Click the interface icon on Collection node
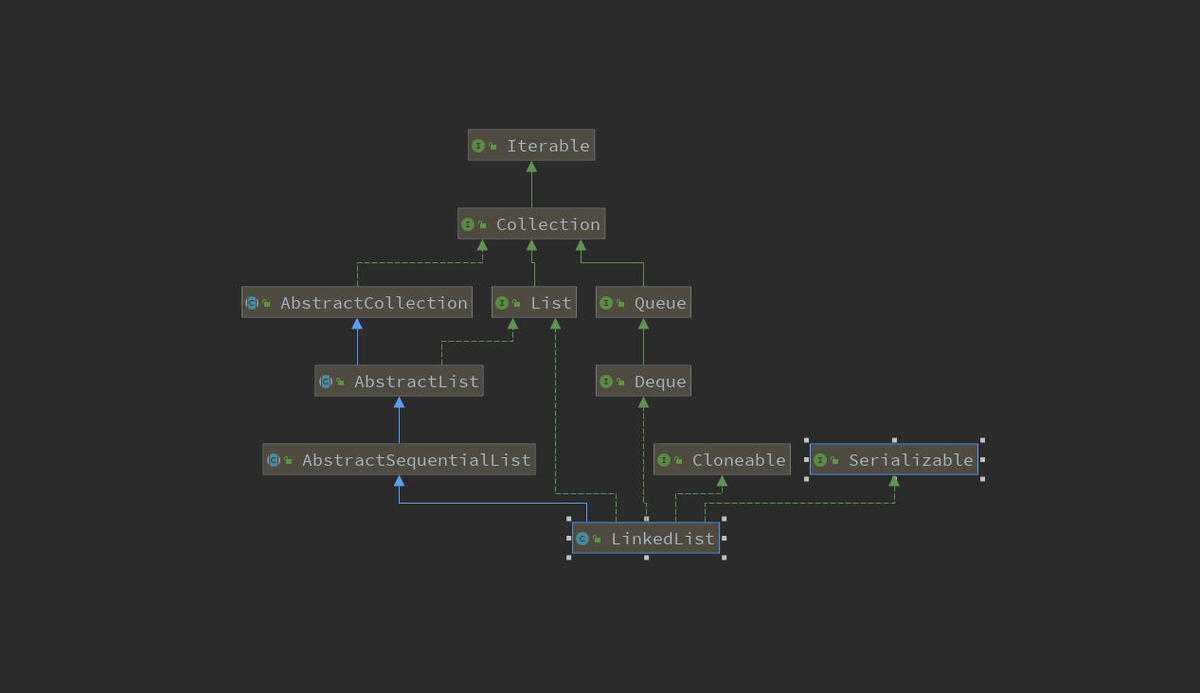The image size is (1200, 693). (x=468, y=225)
